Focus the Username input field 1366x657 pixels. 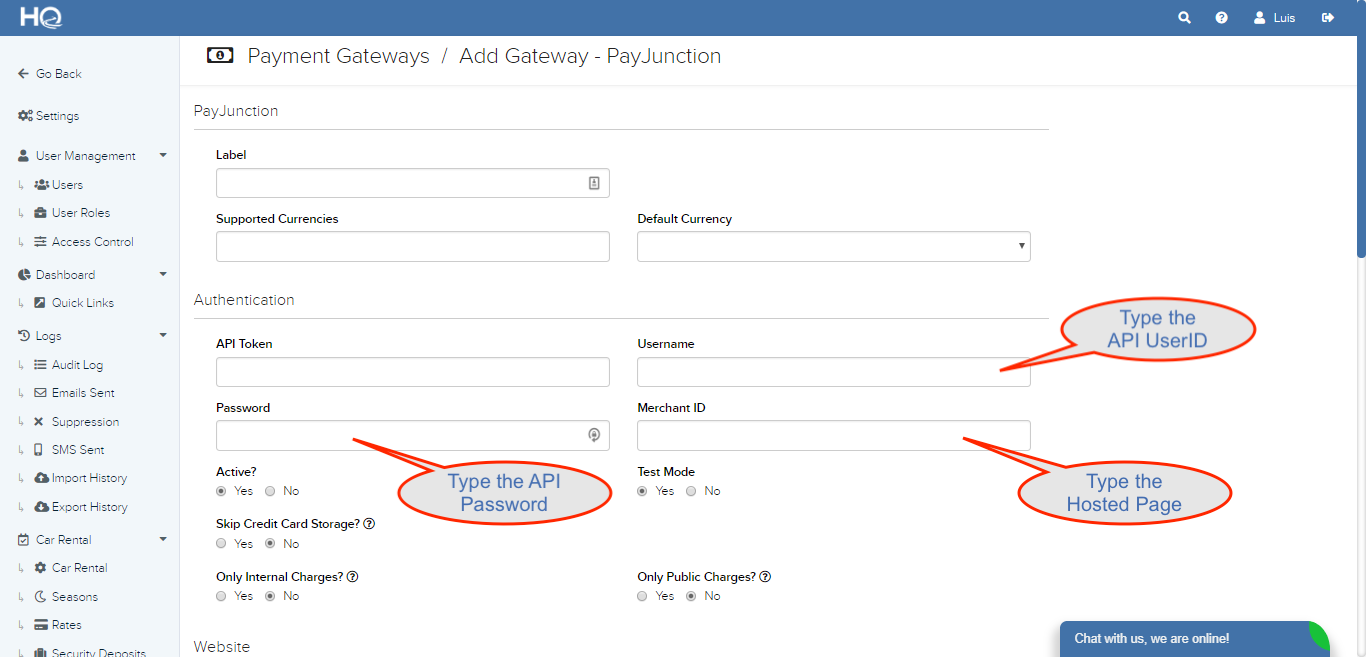[x=833, y=372]
